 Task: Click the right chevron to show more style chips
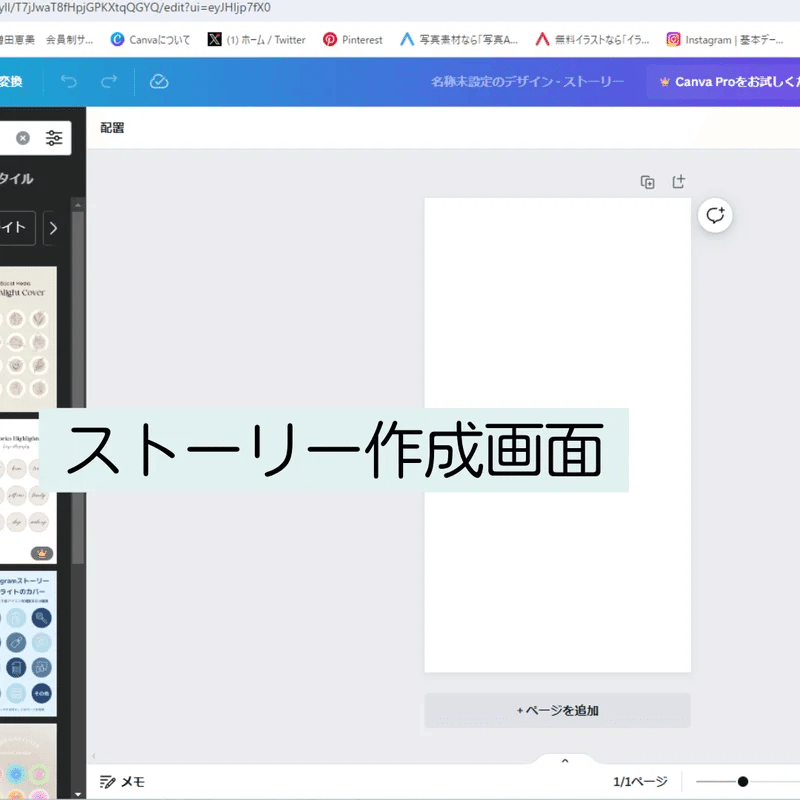53,228
